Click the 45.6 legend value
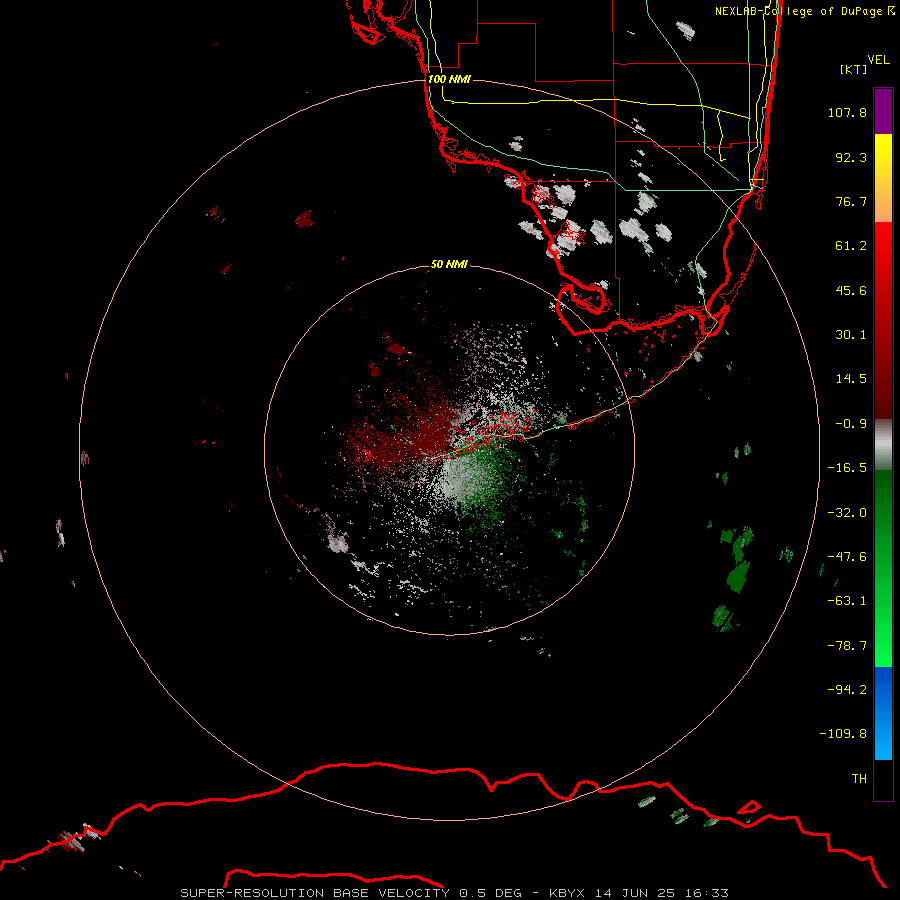The image size is (900, 900). pos(851,290)
